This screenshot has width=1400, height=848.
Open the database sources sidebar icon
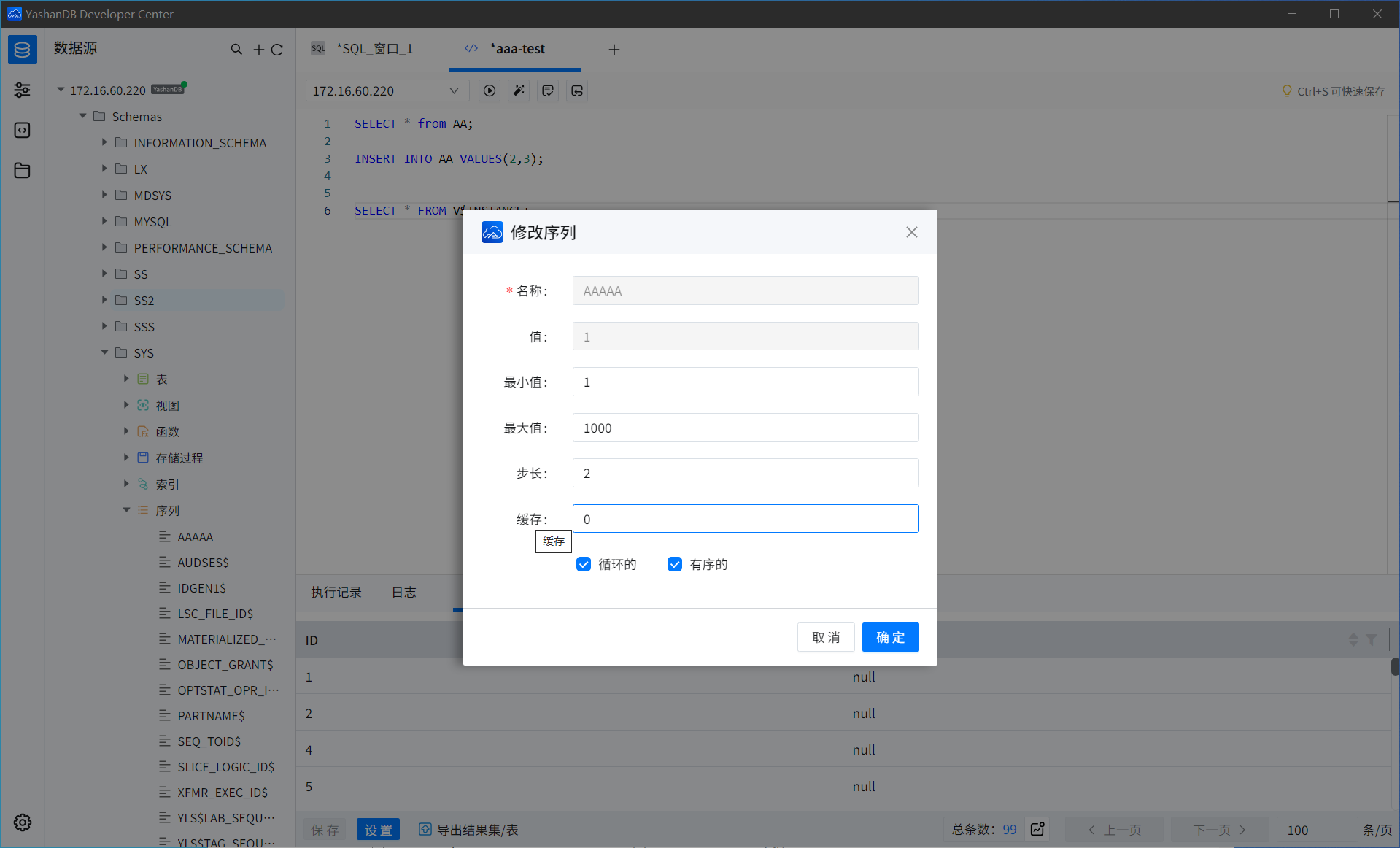click(22, 50)
